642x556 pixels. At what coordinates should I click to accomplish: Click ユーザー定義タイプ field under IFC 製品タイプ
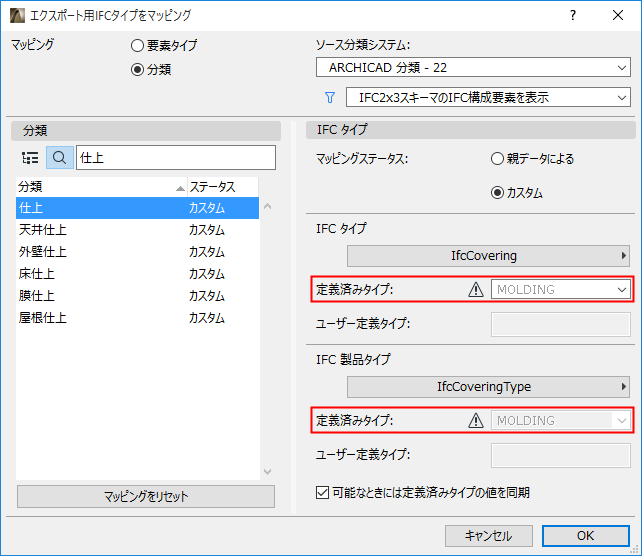[x=561, y=455]
